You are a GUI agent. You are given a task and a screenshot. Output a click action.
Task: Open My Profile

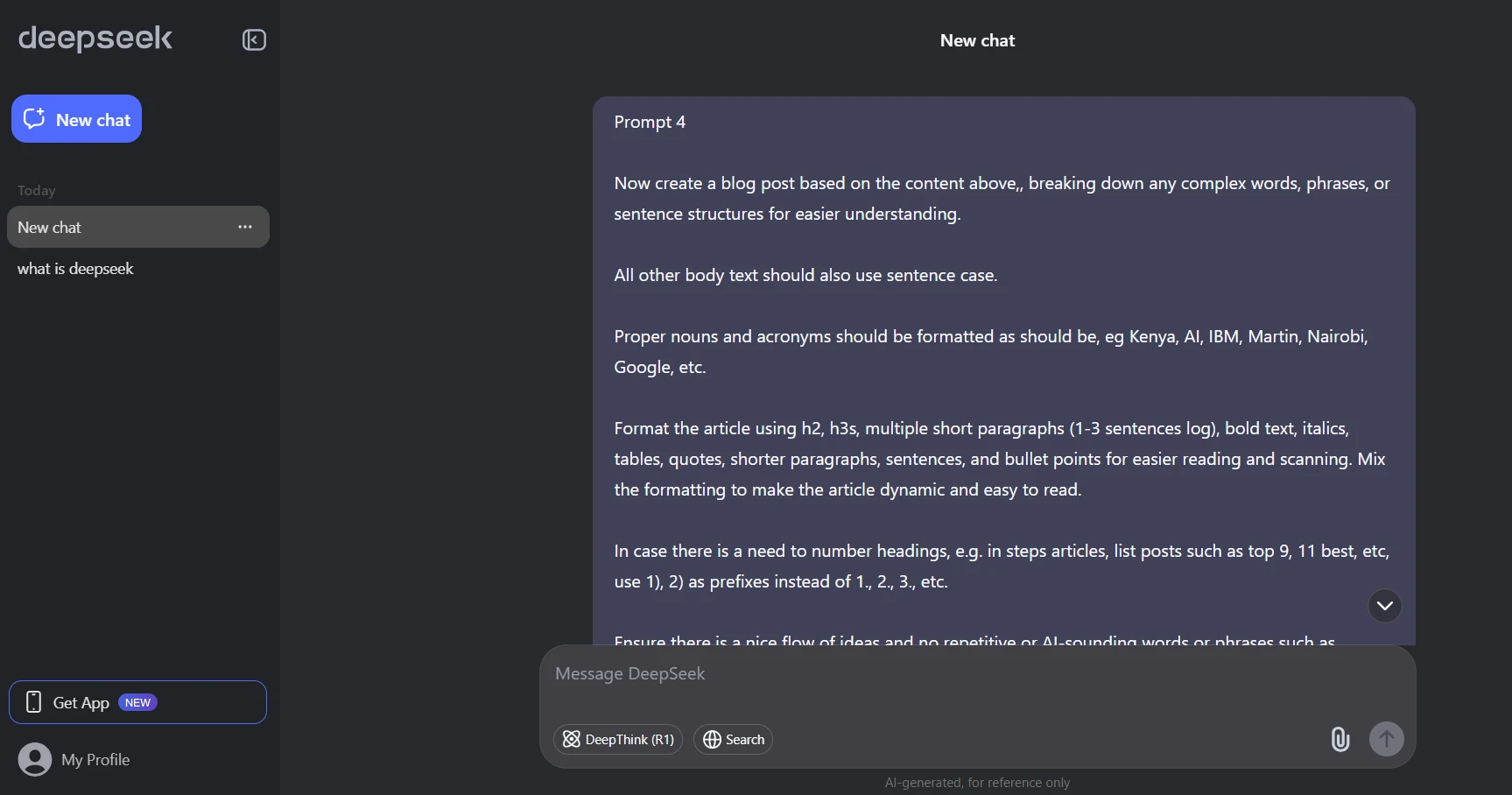pyautogui.click(x=95, y=760)
